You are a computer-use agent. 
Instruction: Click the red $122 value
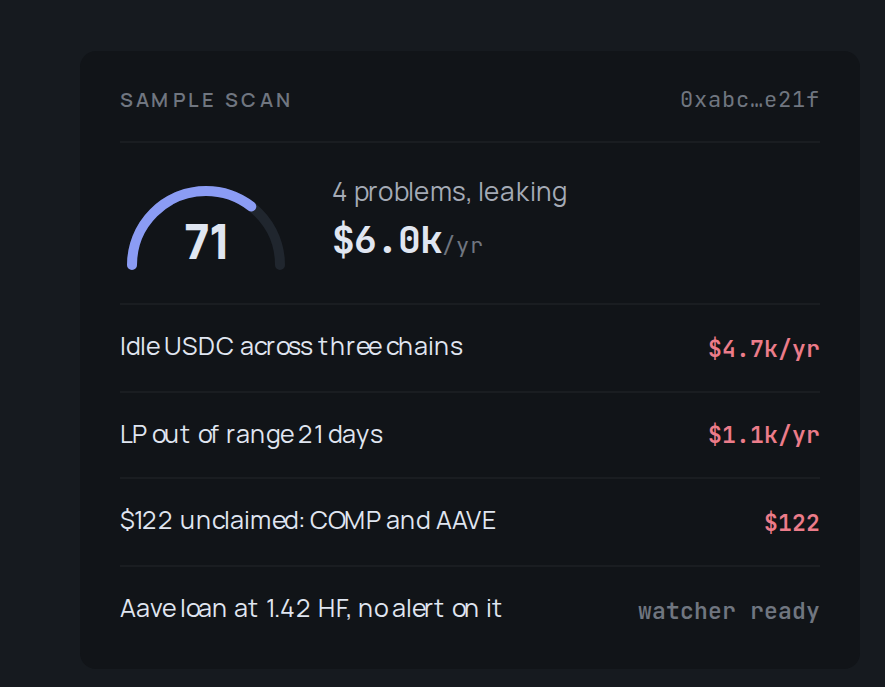tap(791, 523)
